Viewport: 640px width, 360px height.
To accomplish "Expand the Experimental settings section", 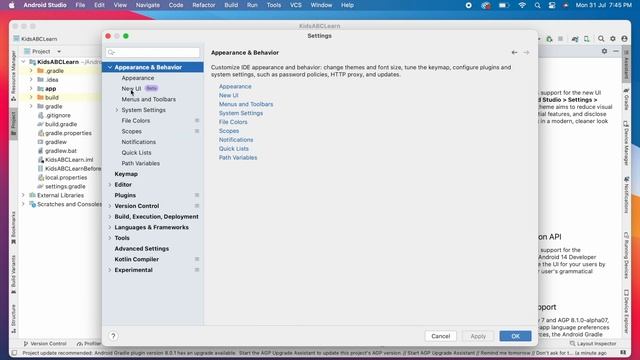I will (110, 270).
